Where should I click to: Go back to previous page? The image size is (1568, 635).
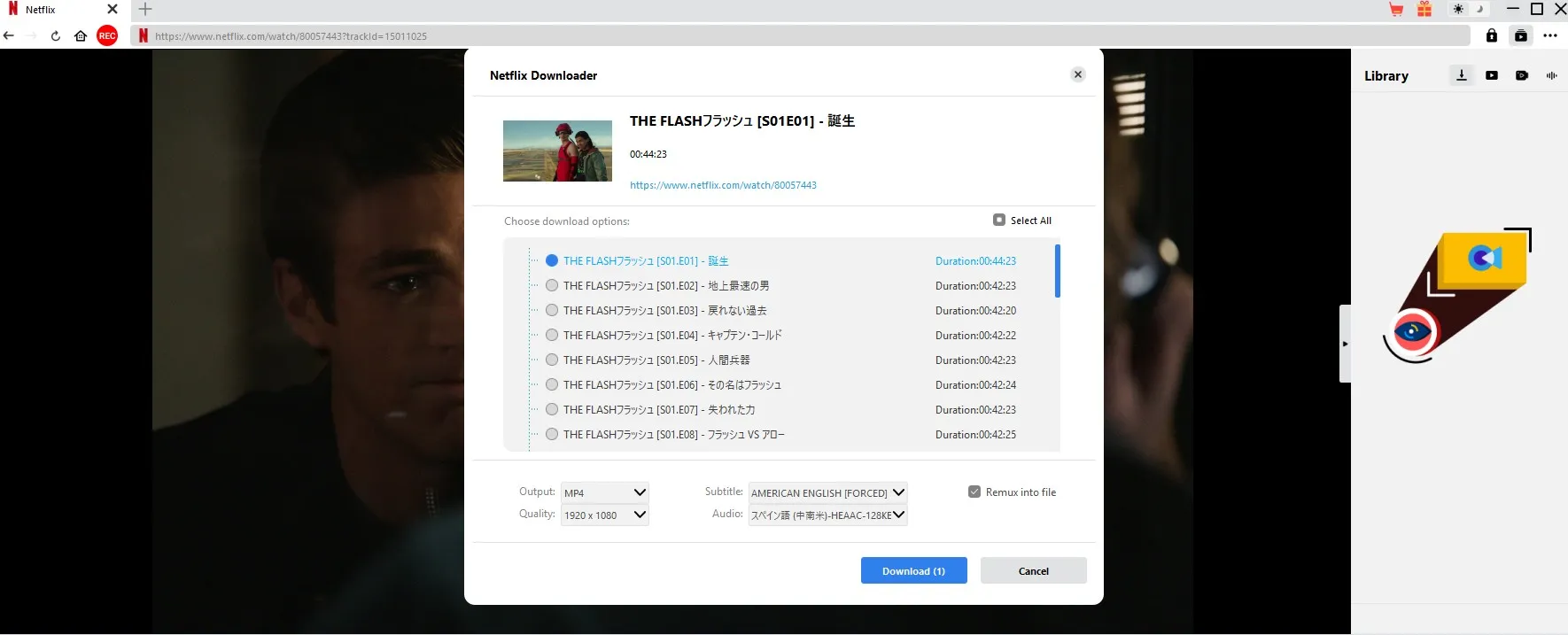[9, 35]
